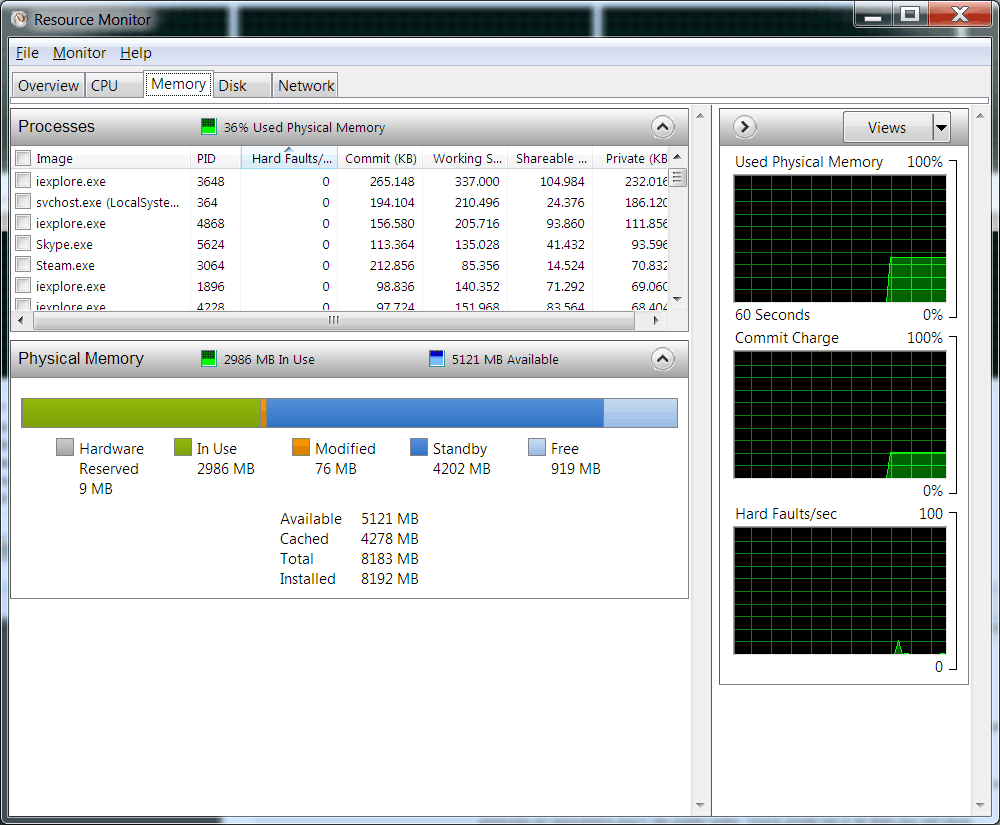This screenshot has height=825, width=1000.
Task: Select the Skype.exe process row name
Action: [x=64, y=244]
